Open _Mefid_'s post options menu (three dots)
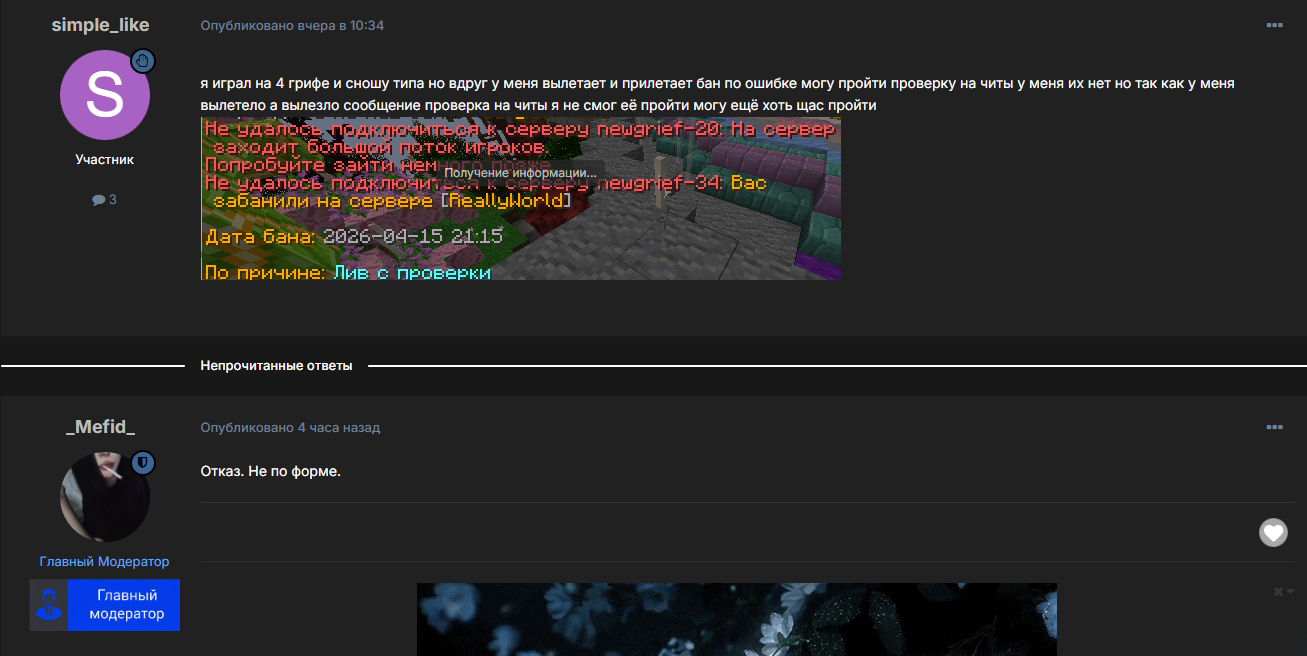The width and height of the screenshot is (1307, 656). 1274,427
